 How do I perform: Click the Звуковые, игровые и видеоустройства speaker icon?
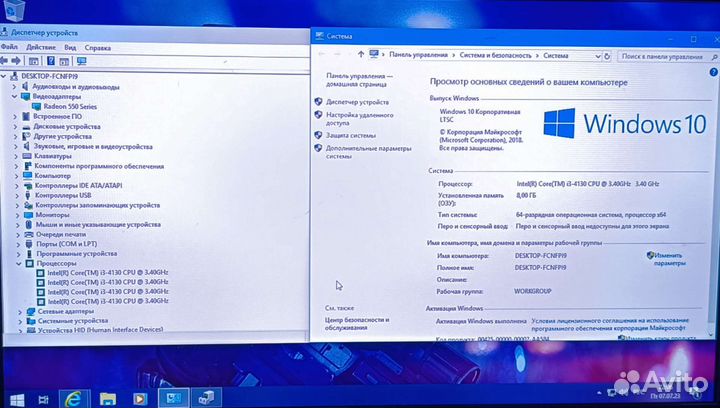(26, 146)
